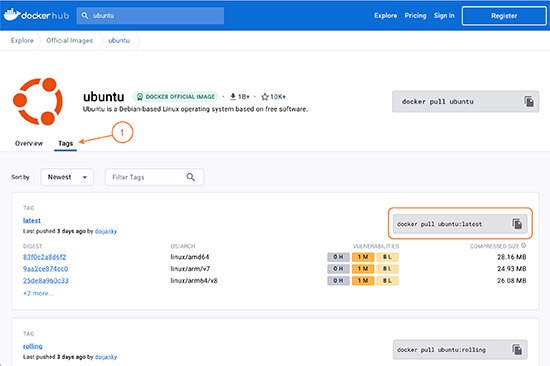
Task: Open the Sort by Newest dropdown
Action: pos(67,177)
